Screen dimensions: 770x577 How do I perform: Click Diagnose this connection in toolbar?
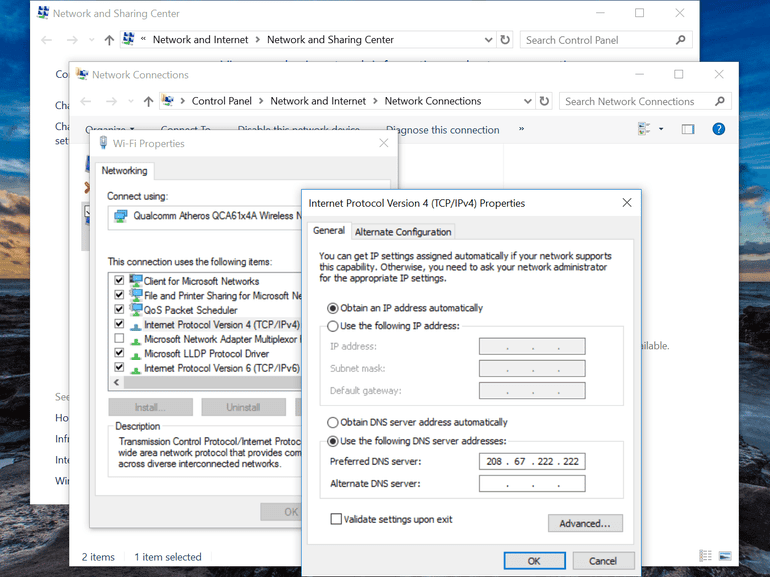tap(443, 130)
